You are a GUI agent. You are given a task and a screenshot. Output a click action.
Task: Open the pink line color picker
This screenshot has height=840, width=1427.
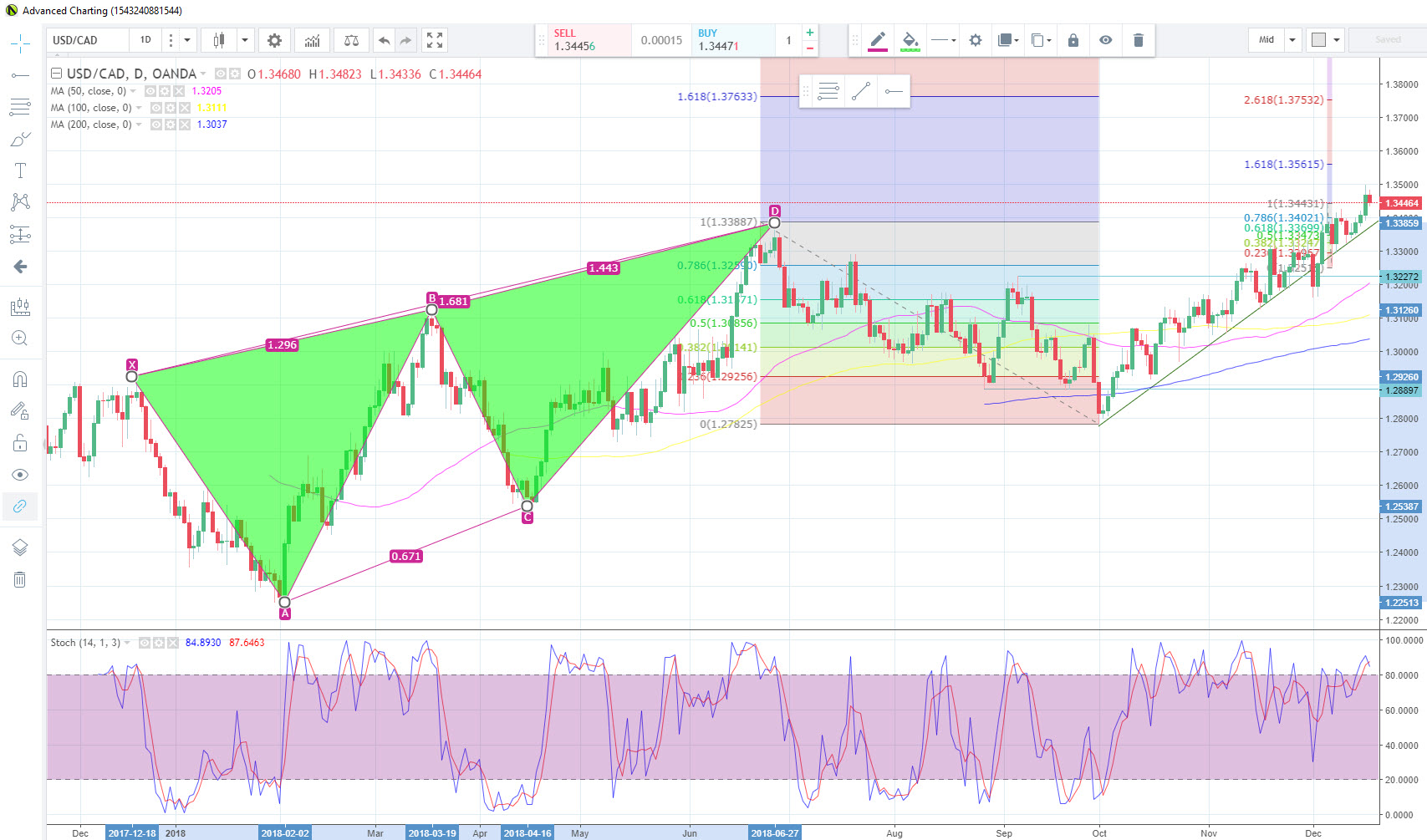(878, 40)
